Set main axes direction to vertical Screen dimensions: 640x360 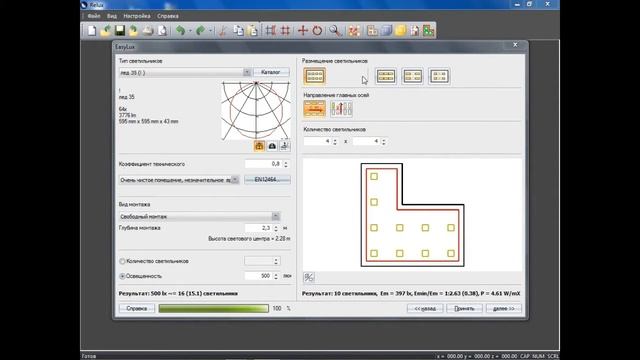point(341,109)
